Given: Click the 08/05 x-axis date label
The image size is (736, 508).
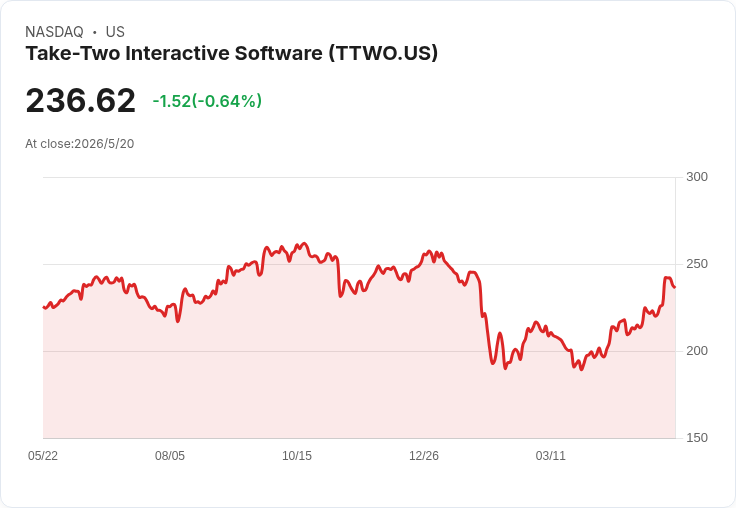Looking at the screenshot, I should click(170, 455).
